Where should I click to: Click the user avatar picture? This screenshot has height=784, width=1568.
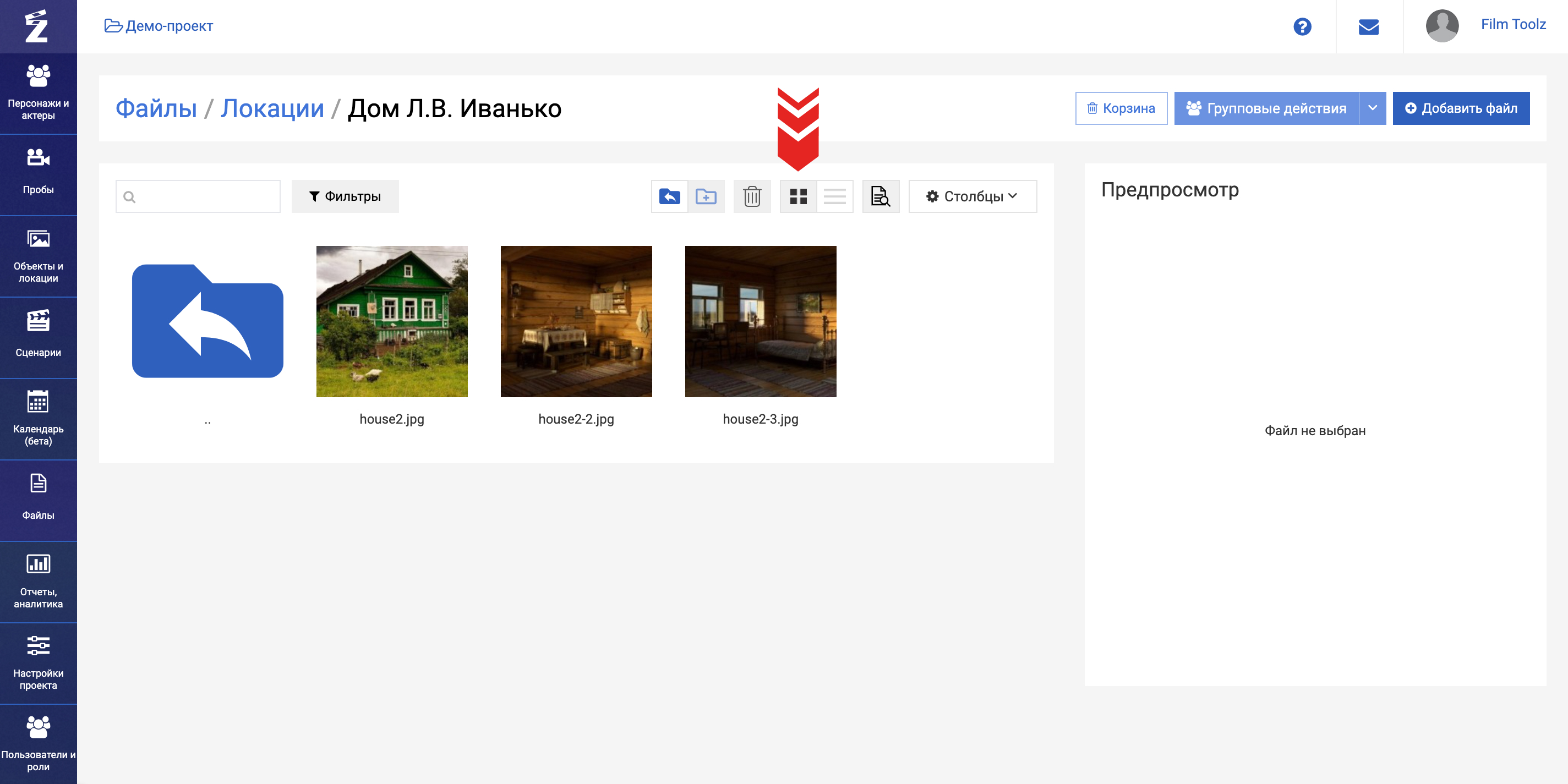[1442, 26]
